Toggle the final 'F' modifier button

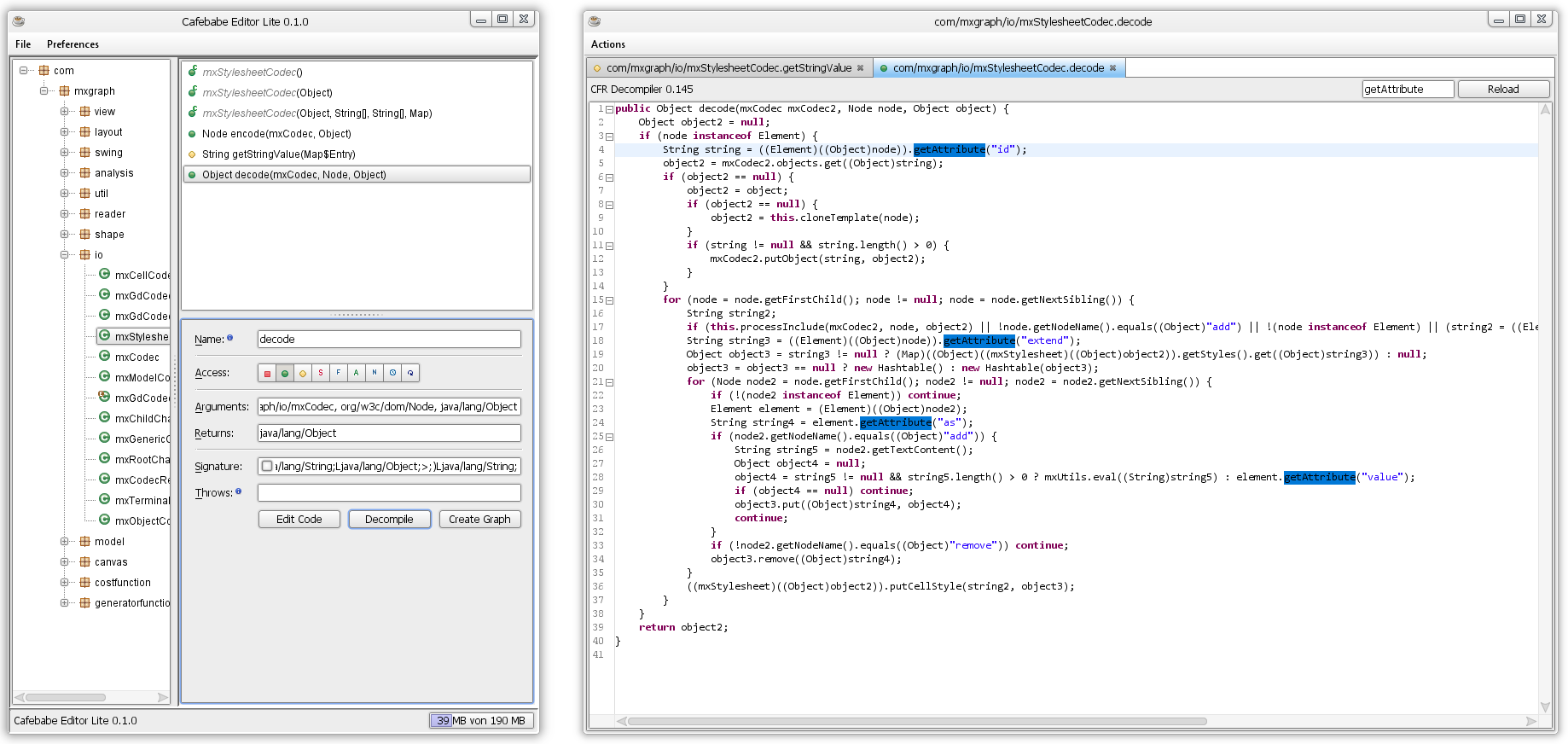pyautogui.click(x=339, y=373)
